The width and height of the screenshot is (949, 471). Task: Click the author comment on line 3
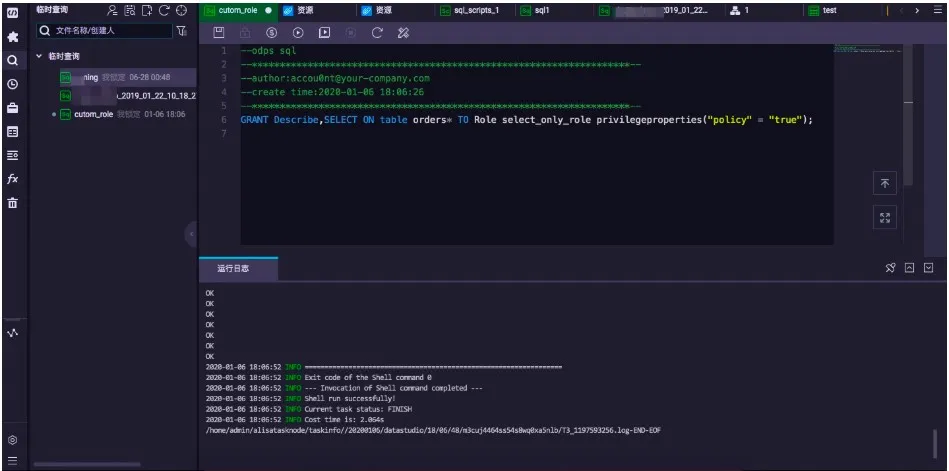[335, 78]
